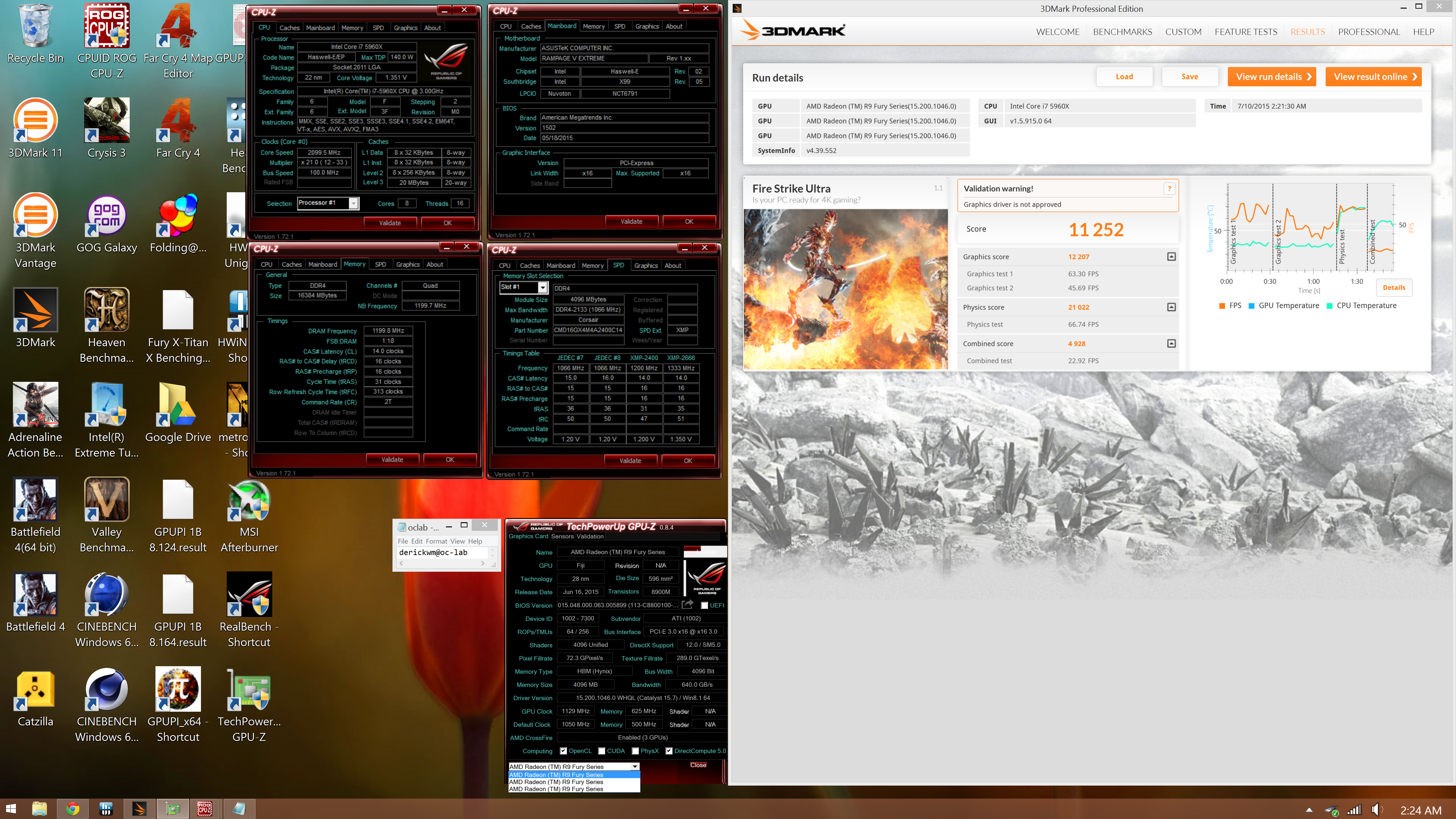
Task: Open the CUSTOM tab in 3DMark
Action: (x=1183, y=31)
